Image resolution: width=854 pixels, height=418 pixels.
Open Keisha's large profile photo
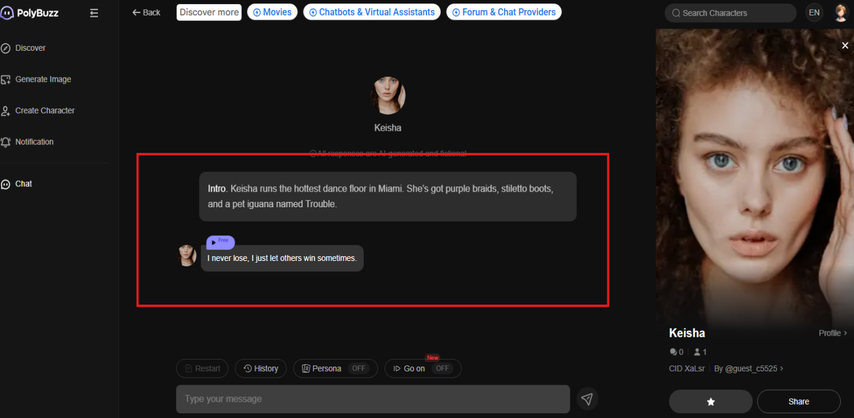(755, 177)
